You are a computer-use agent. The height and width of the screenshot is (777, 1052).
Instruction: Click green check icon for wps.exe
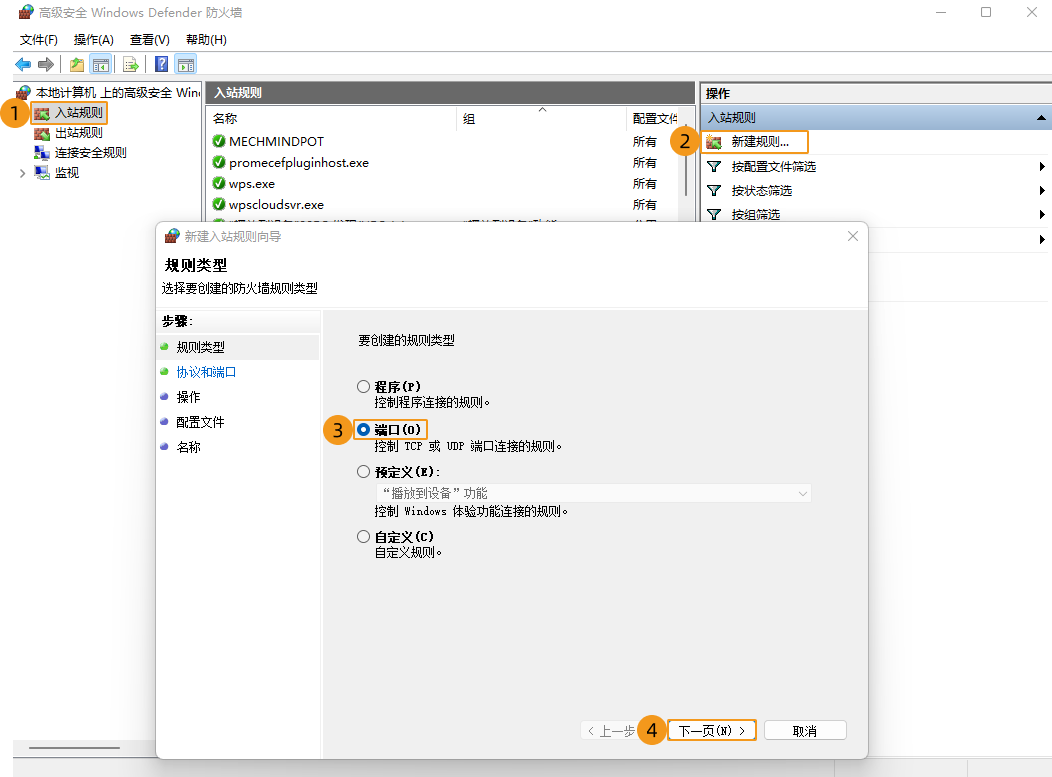(x=219, y=183)
